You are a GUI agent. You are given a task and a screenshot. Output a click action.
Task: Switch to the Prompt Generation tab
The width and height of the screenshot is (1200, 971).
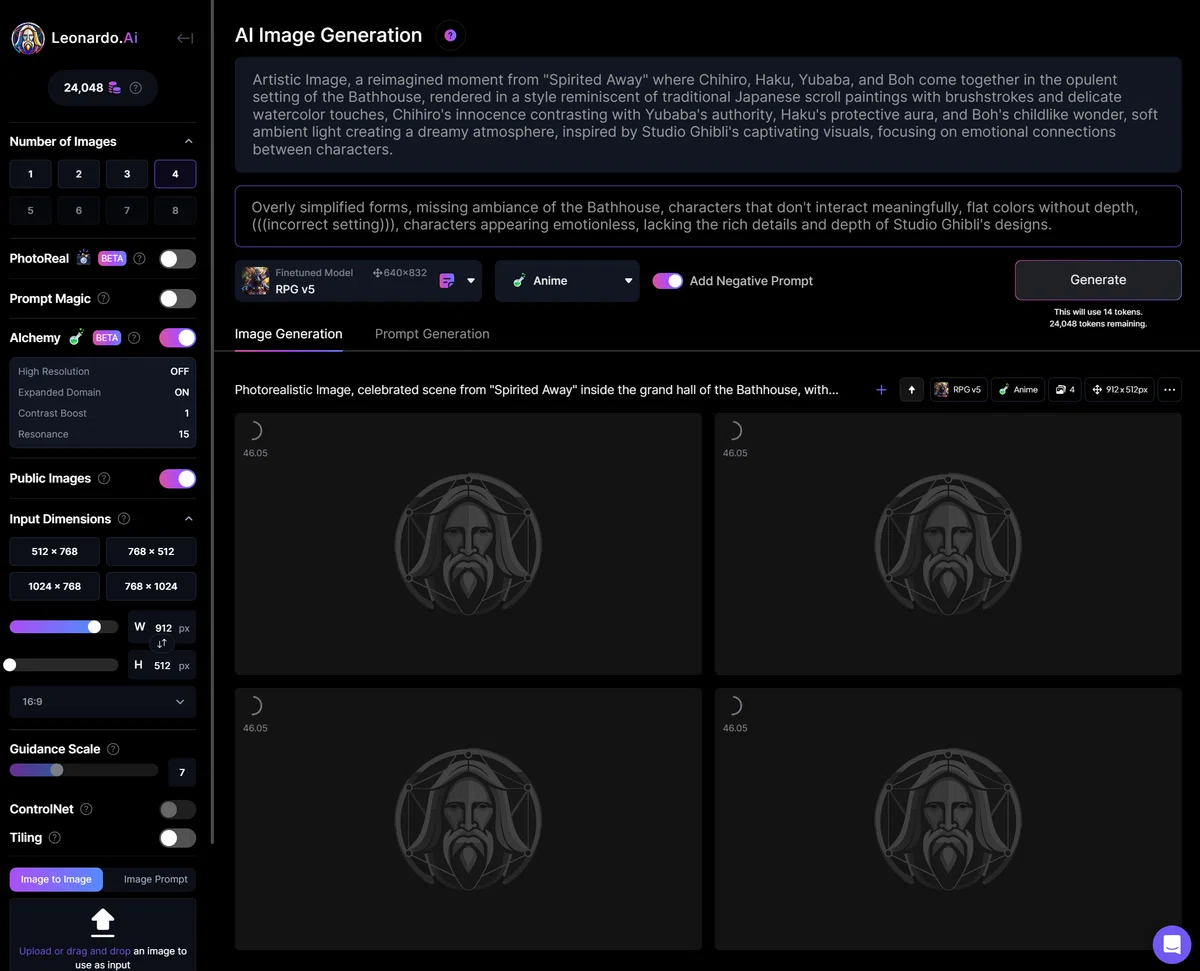[432, 334]
